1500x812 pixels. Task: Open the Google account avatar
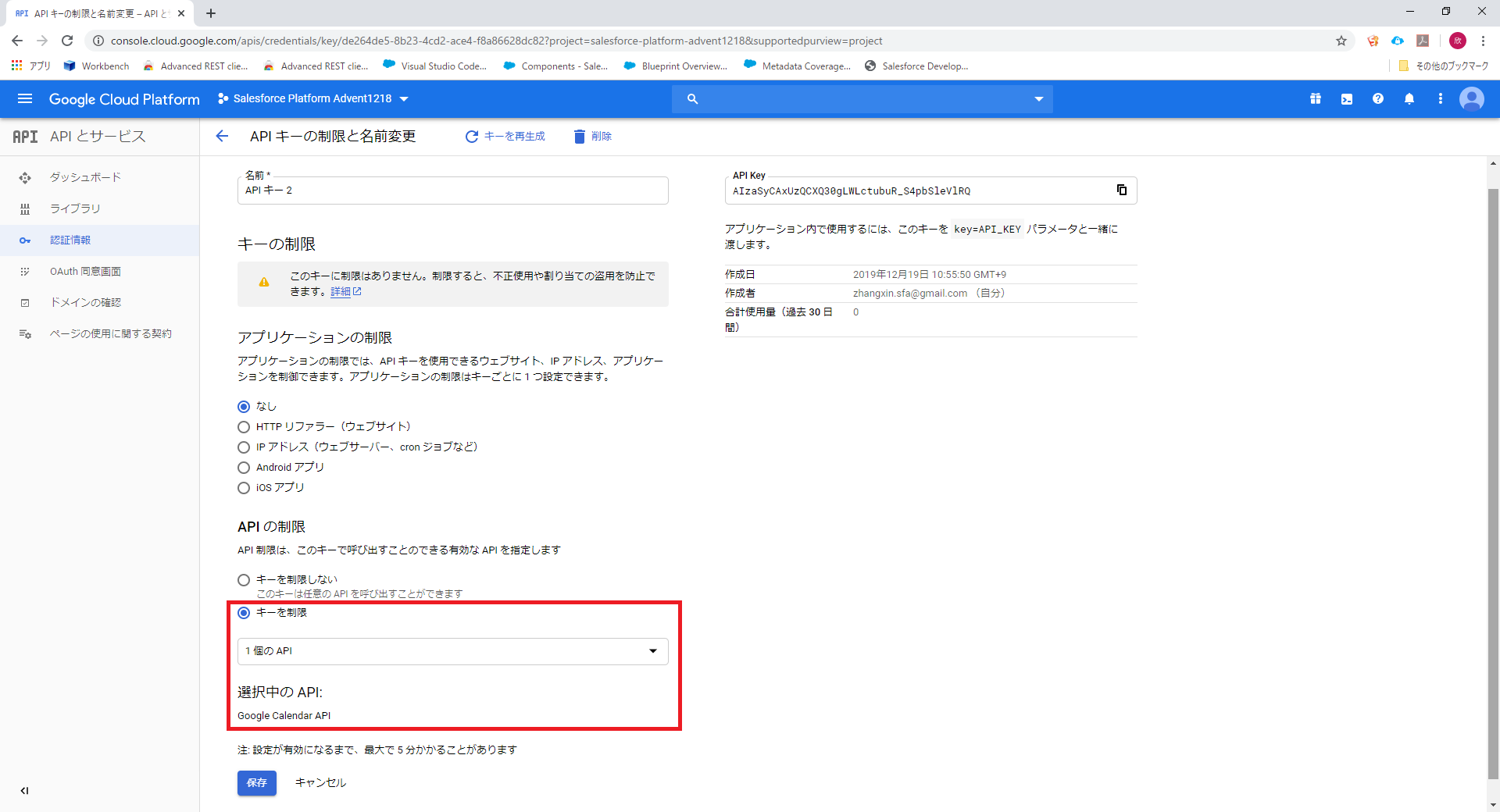(1472, 99)
